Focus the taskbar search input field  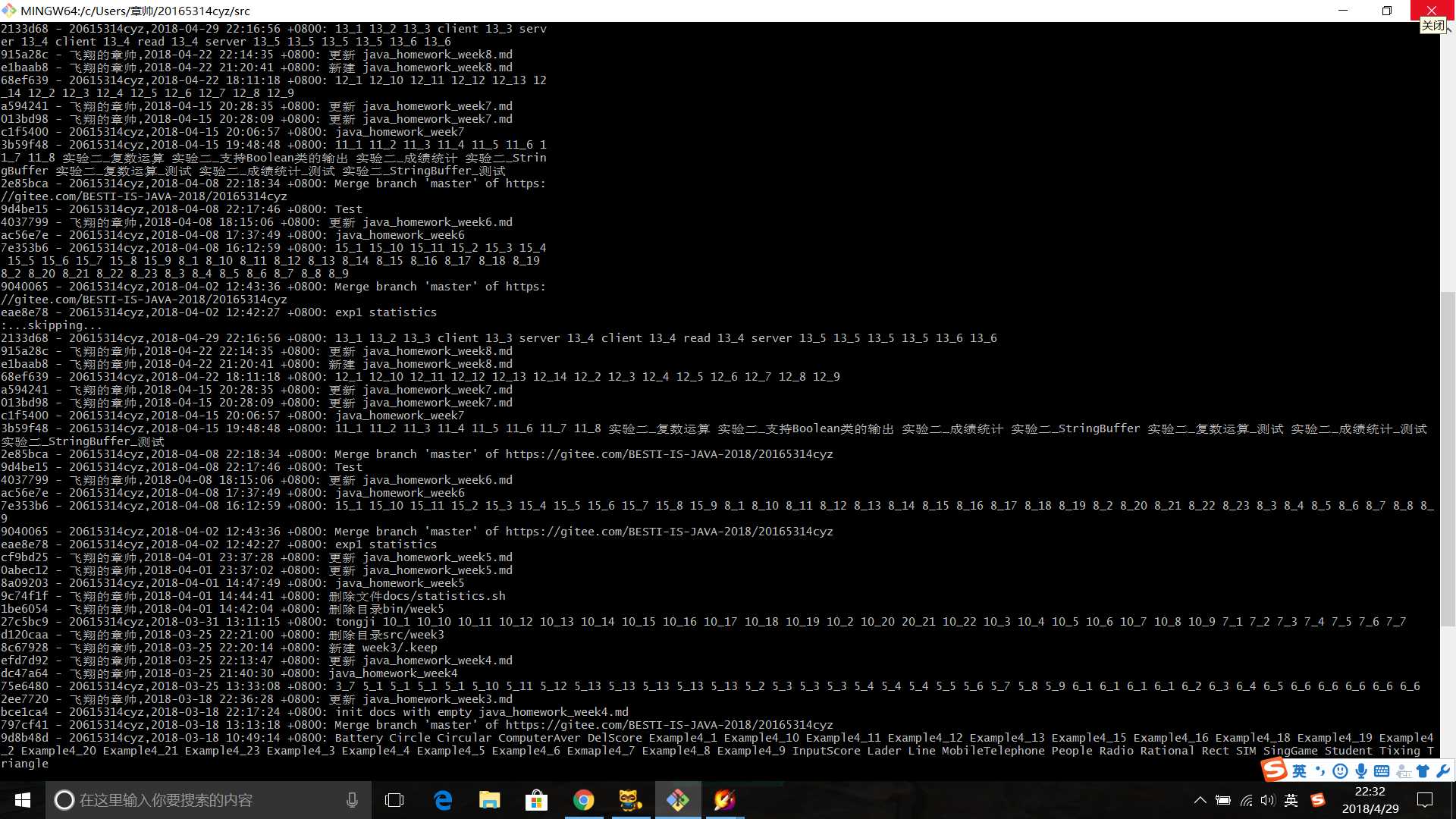[x=208, y=800]
